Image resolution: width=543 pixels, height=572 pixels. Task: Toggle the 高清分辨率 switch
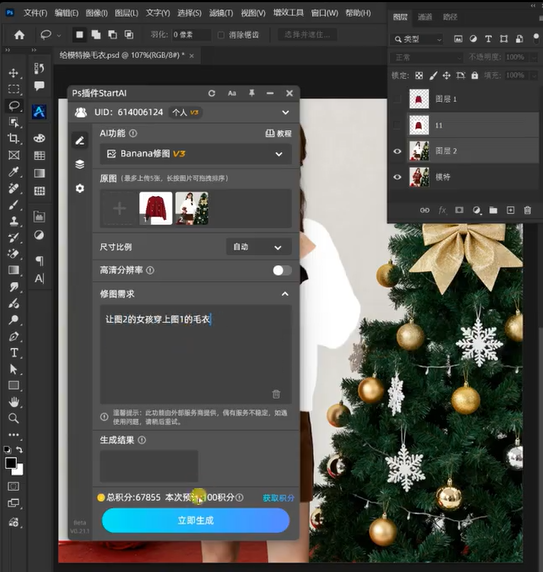pyautogui.click(x=282, y=270)
